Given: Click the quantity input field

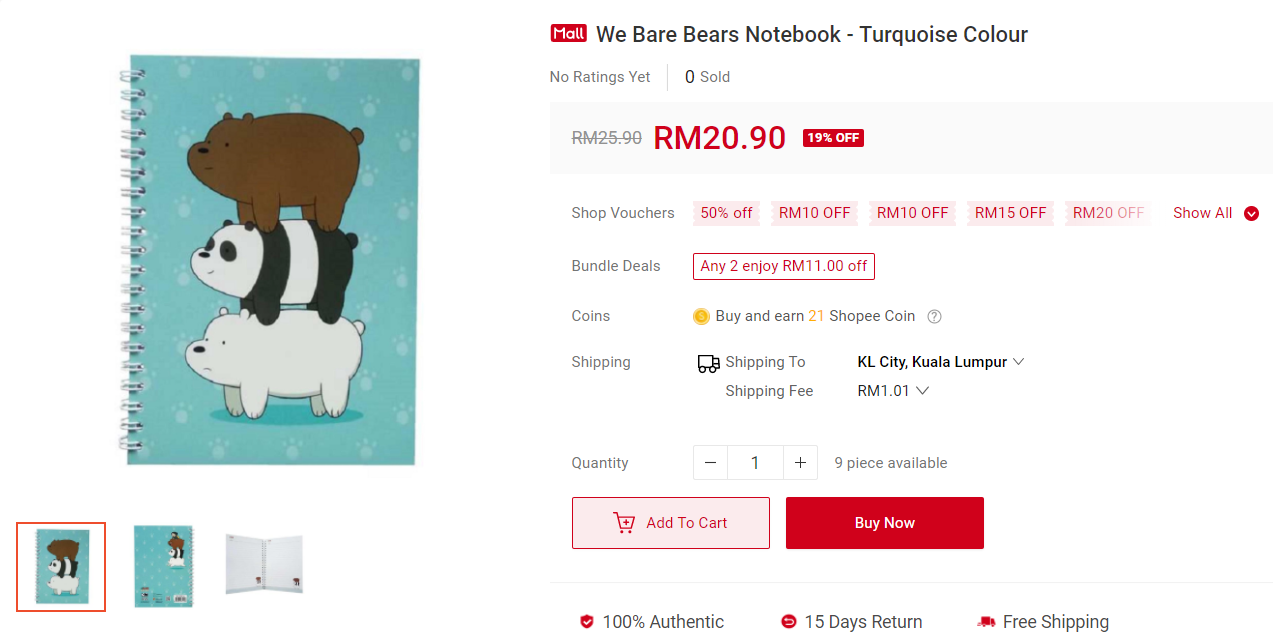Looking at the screenshot, I should (x=755, y=463).
